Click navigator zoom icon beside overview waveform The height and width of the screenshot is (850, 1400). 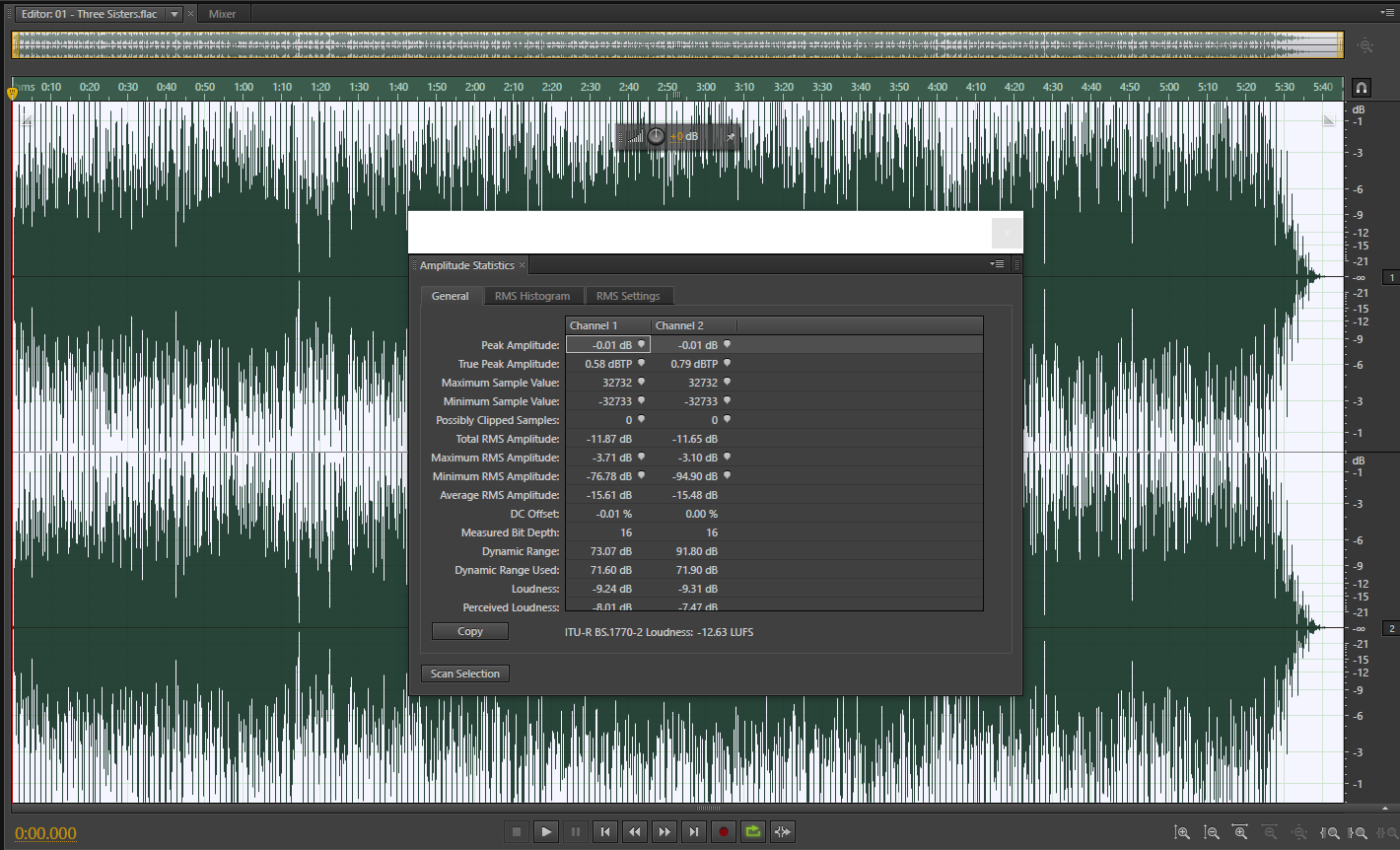1365,45
